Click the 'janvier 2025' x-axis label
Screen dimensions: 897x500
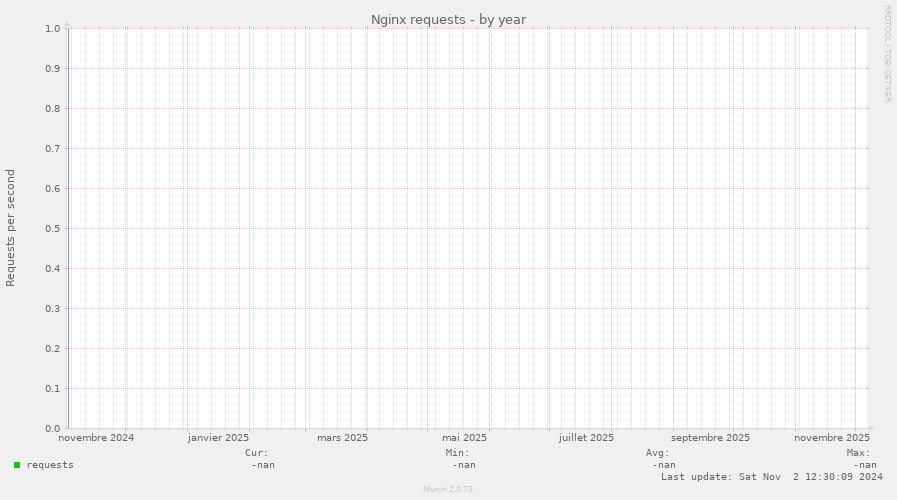pos(219,438)
